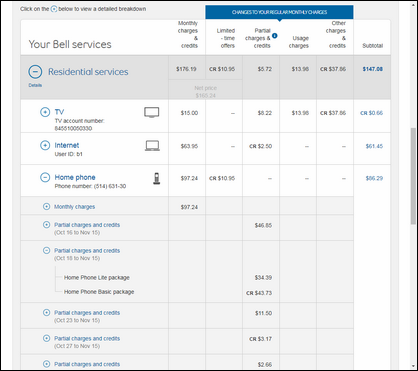
Task: Click Partial charges and credits Oct 18 link
Action: (87, 251)
